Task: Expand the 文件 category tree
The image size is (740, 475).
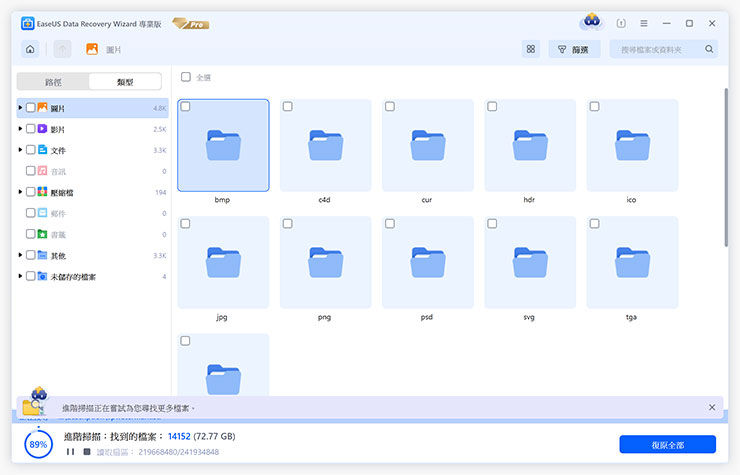Action: (x=20, y=150)
